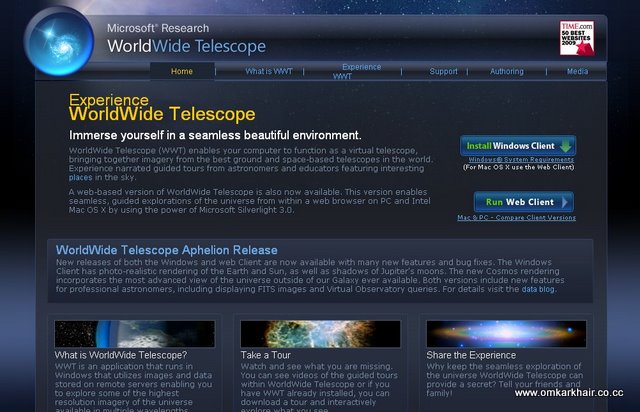Follow the 'places' link in the description
The width and height of the screenshot is (640, 412).
pyautogui.click(x=80, y=178)
